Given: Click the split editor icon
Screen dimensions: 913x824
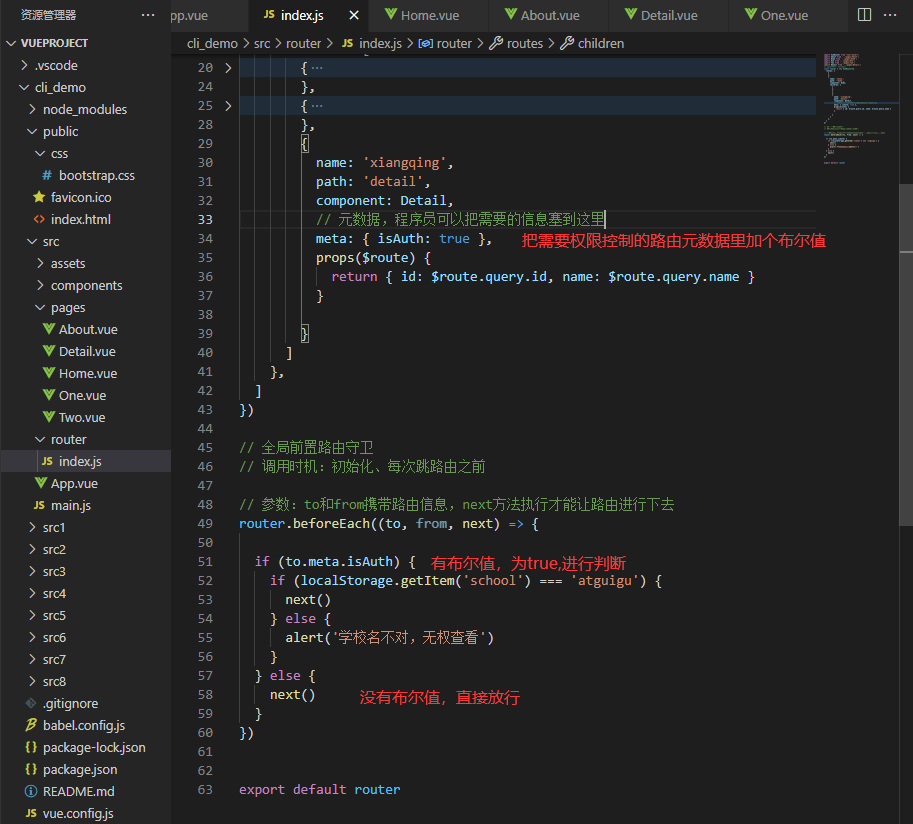Looking at the screenshot, I should 865,15.
